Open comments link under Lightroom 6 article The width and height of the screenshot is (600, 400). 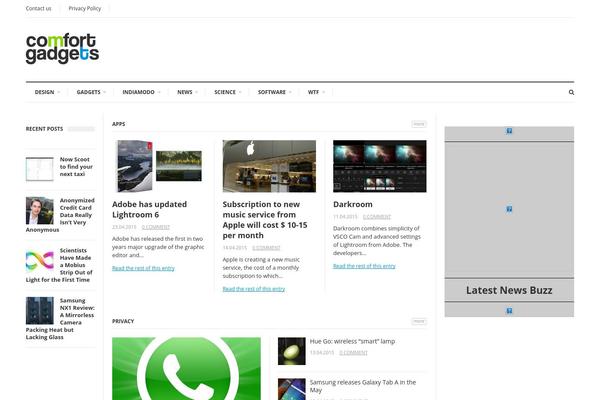point(156,227)
